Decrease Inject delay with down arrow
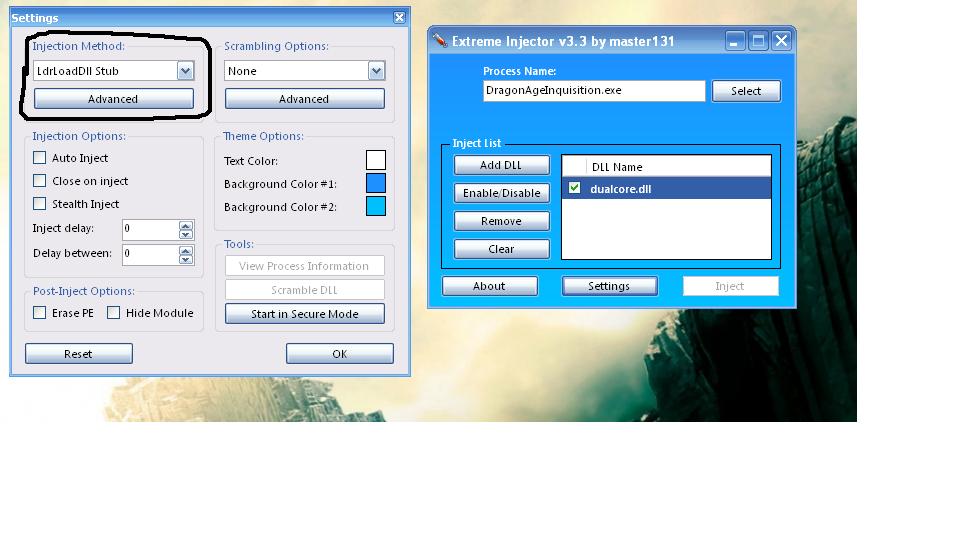 [186, 234]
